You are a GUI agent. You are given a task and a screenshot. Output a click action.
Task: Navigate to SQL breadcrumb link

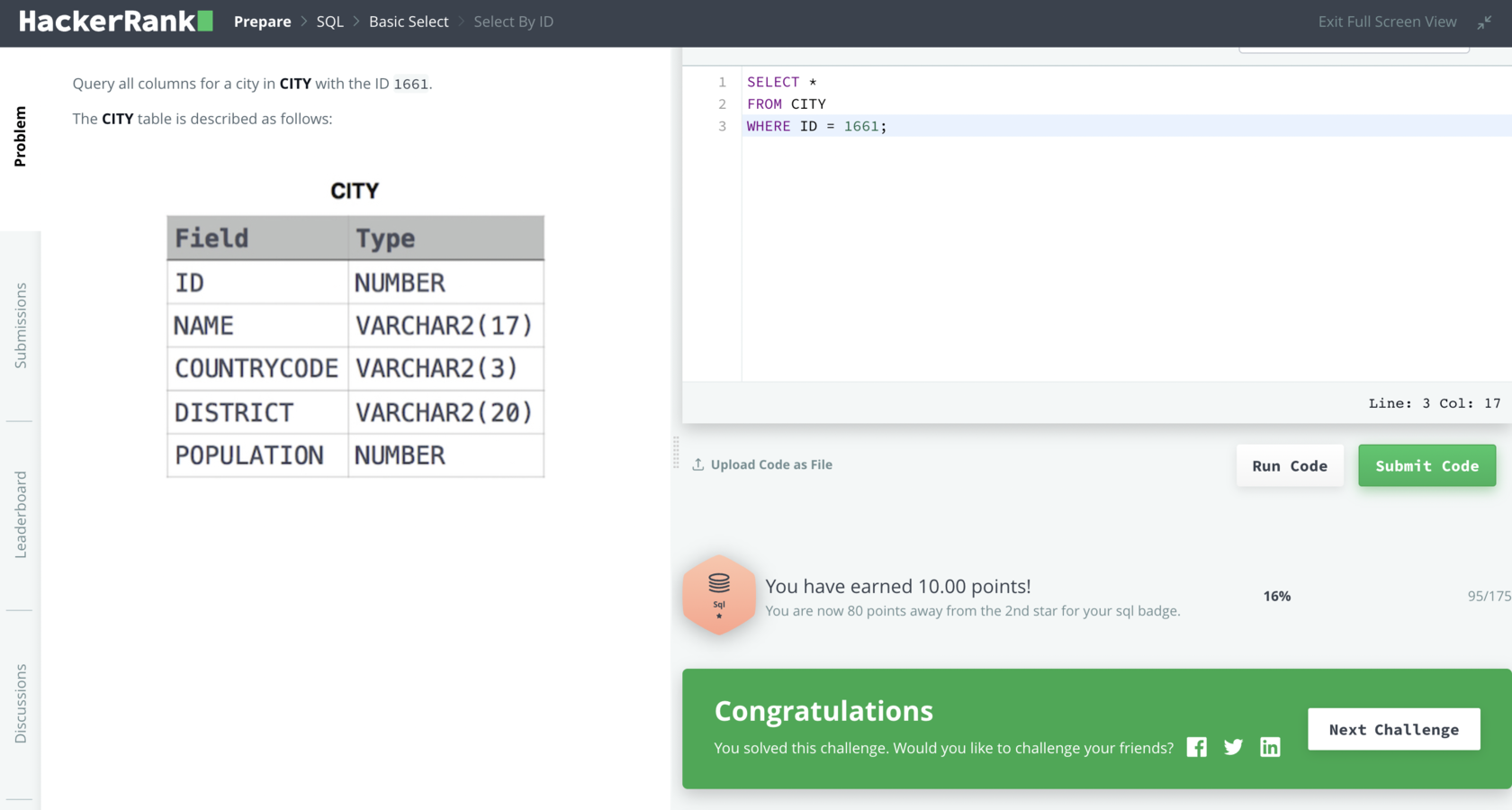coord(329,22)
